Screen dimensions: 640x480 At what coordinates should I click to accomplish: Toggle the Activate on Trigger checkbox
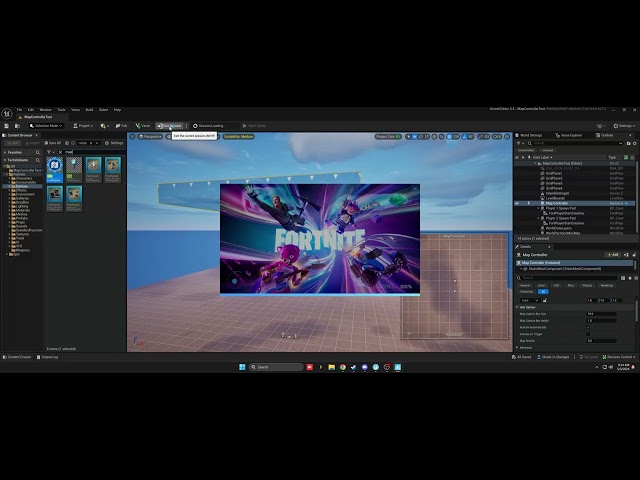(x=588, y=334)
